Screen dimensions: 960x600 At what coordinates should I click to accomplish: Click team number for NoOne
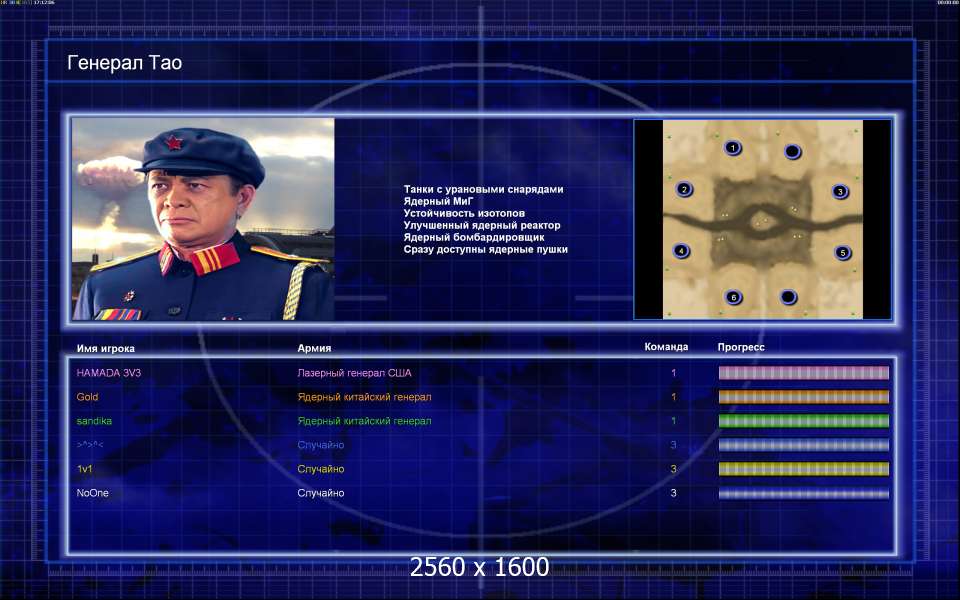pos(673,493)
